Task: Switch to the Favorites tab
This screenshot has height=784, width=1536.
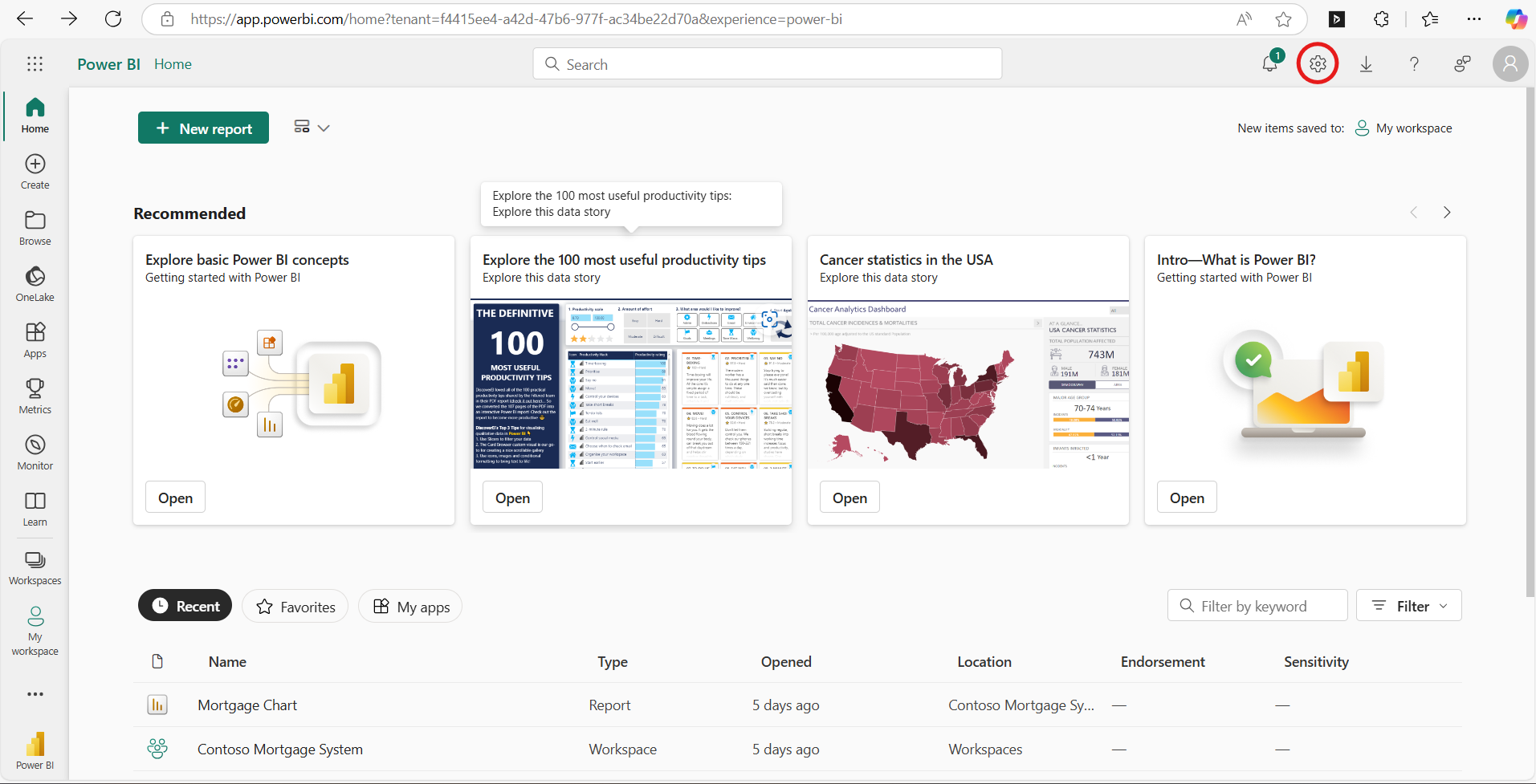Action: pos(295,607)
